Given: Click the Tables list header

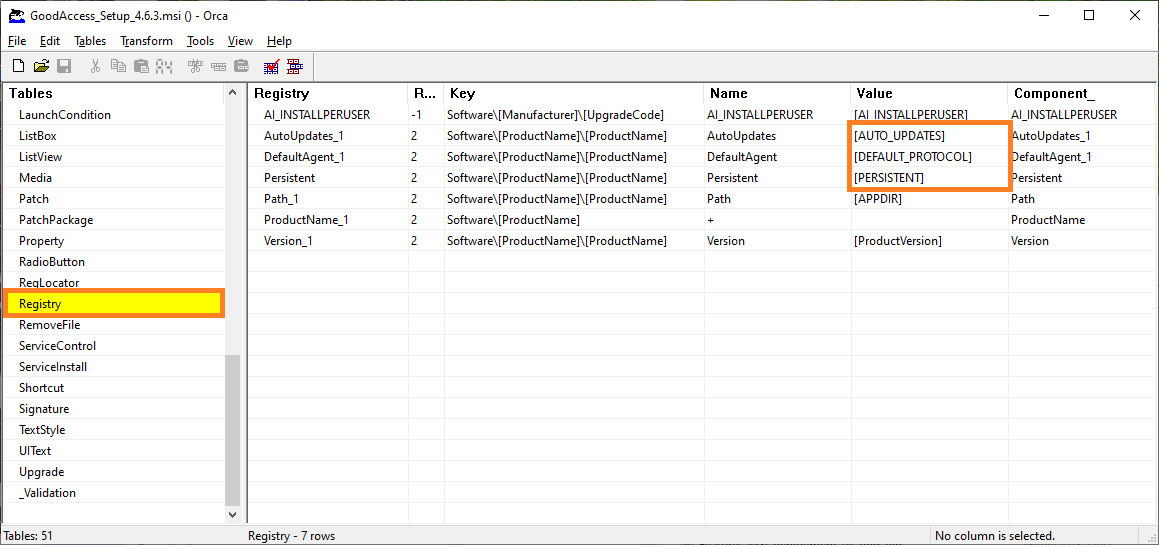Looking at the screenshot, I should 113,93.
